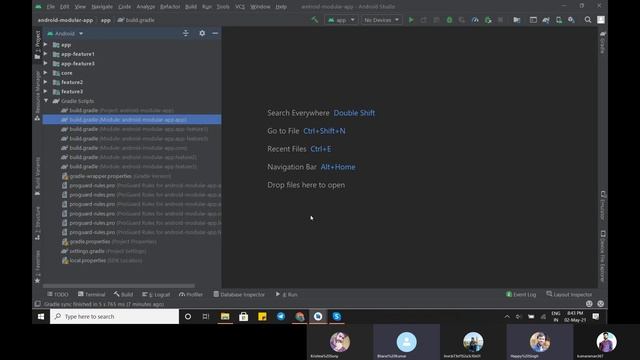Open Telegram from the taskbar
Screen dimensions: 640x360
281,316
